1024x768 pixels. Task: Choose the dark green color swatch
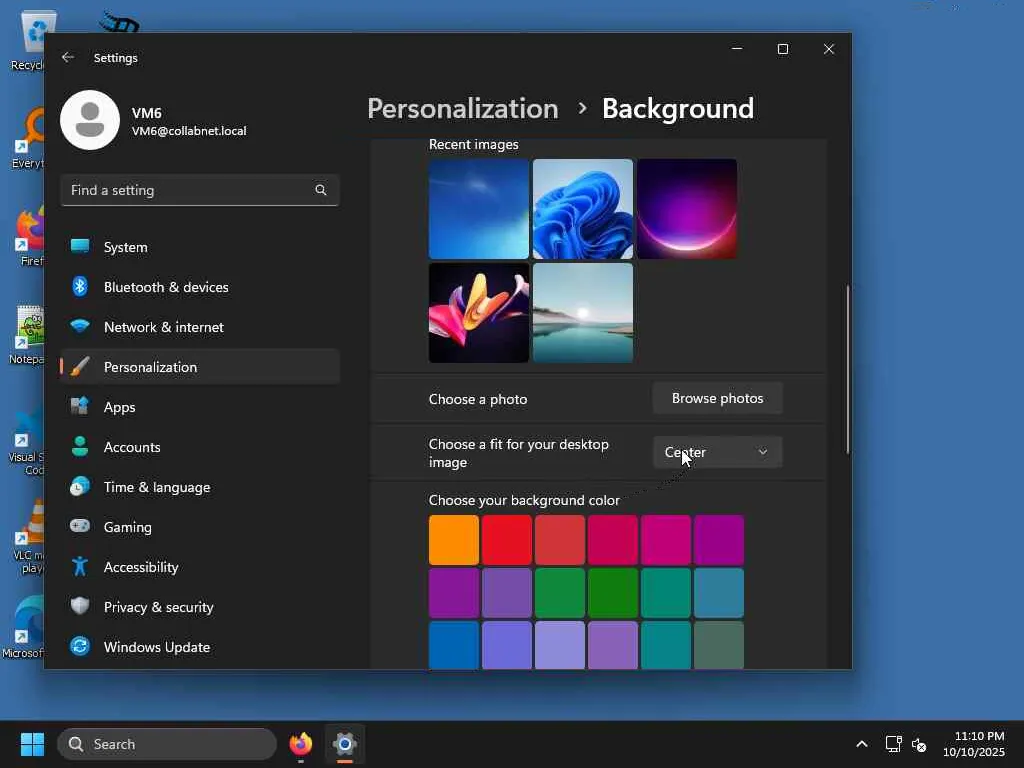tap(613, 593)
